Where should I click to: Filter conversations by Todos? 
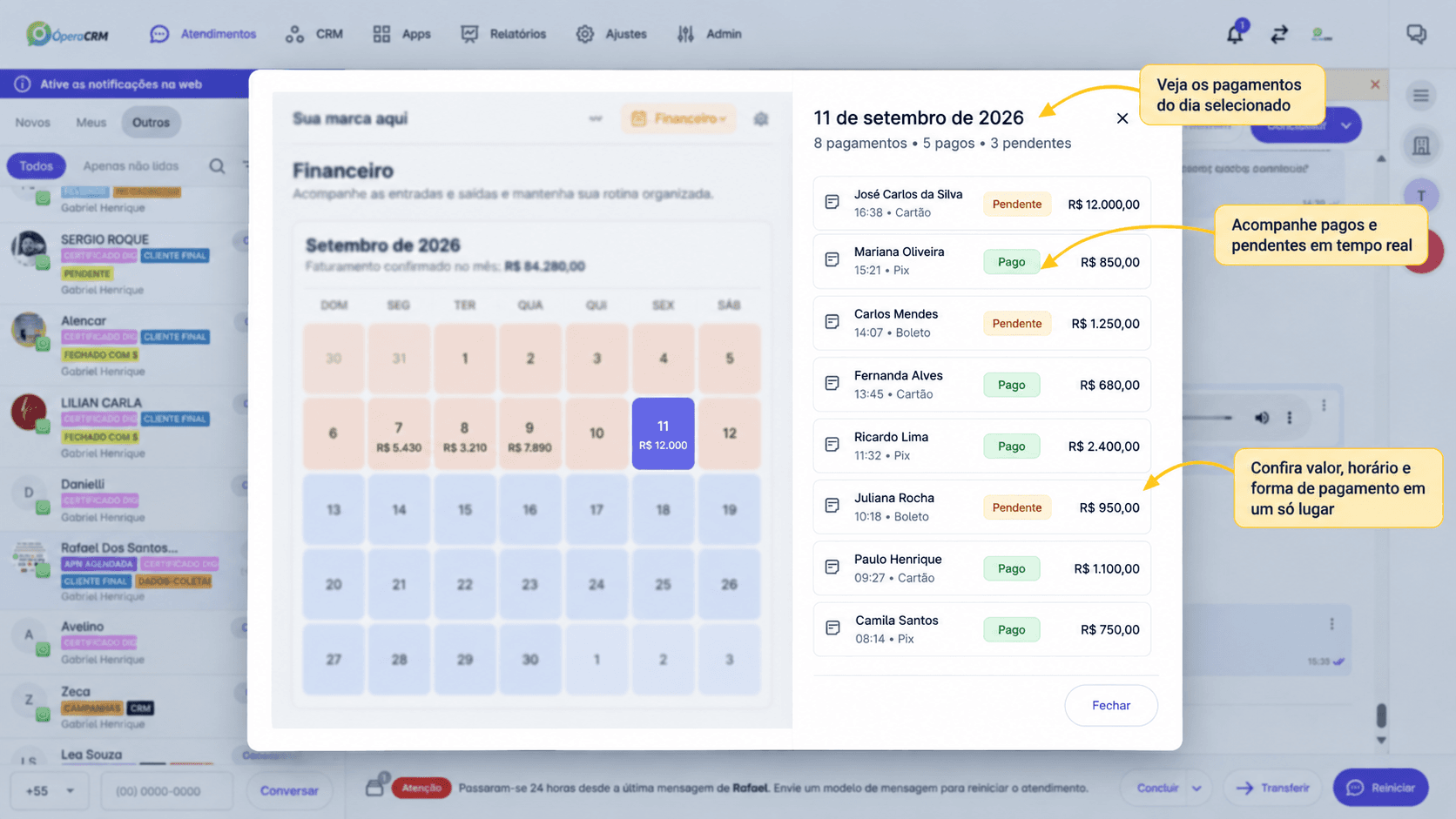click(x=37, y=166)
